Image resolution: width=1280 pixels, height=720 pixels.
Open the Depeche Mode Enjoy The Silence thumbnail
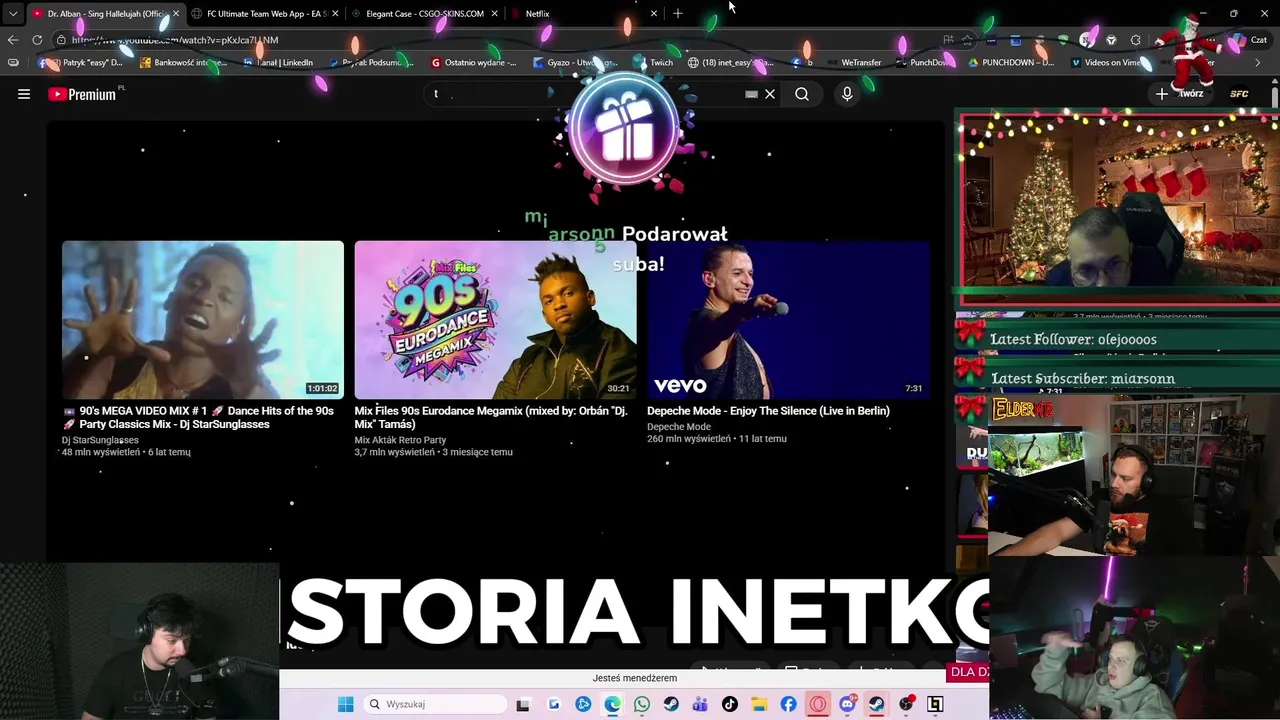pyautogui.click(x=788, y=320)
